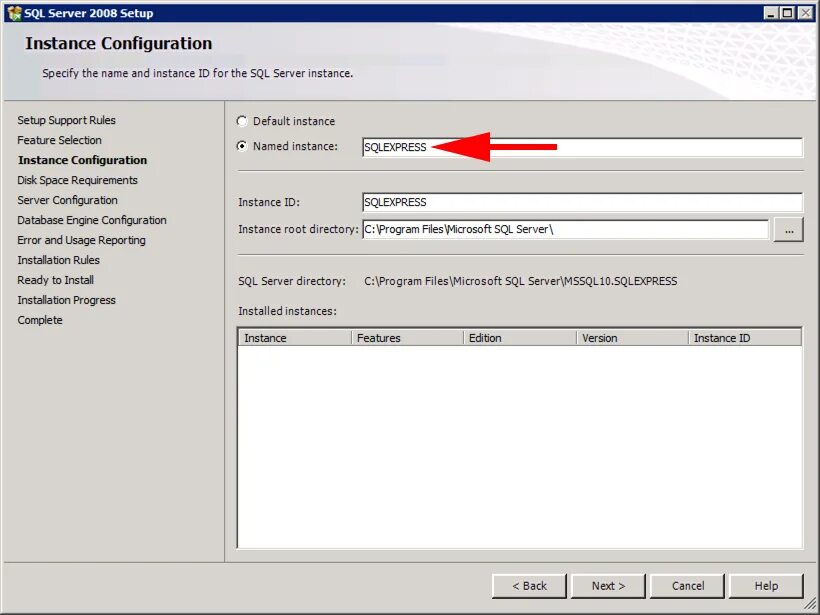This screenshot has height=615, width=820.
Task: Click the Named instance text field
Action: tap(582, 147)
